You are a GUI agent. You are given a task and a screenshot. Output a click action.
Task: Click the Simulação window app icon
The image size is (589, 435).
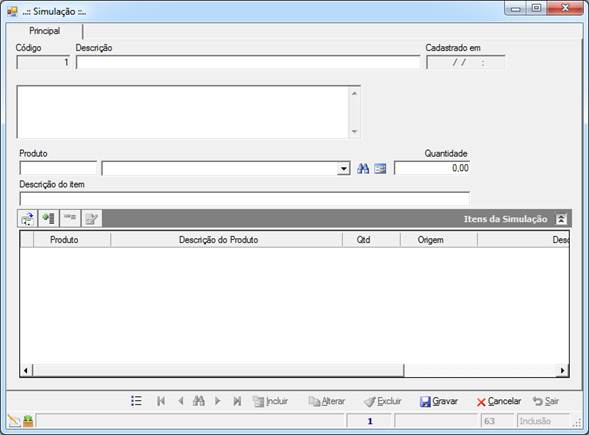pyautogui.click(x=12, y=11)
